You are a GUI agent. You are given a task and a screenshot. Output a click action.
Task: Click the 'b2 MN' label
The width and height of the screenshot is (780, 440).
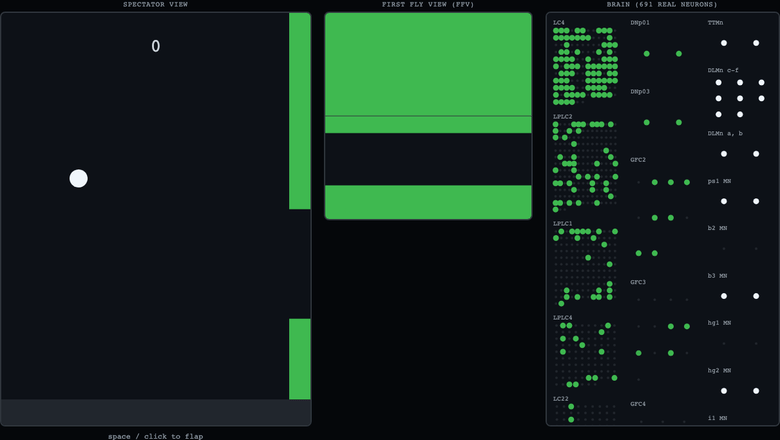click(717, 228)
